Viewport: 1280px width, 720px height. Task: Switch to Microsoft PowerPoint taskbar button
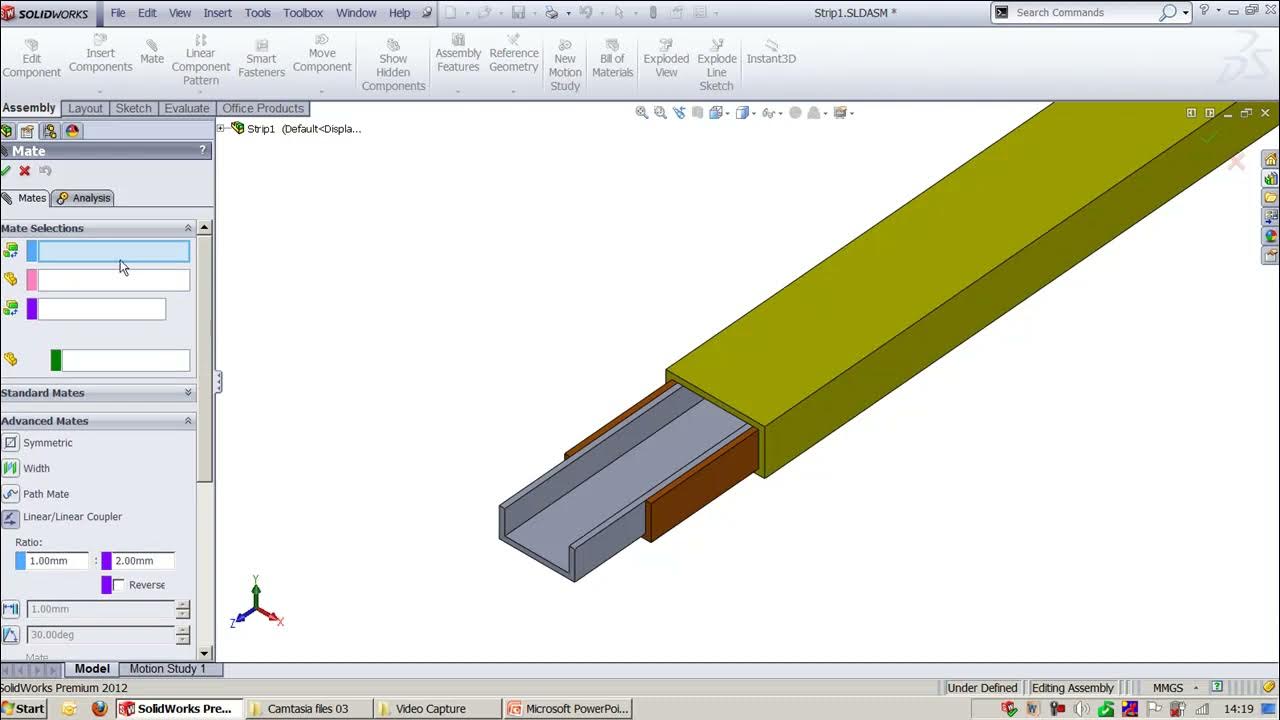click(x=568, y=709)
